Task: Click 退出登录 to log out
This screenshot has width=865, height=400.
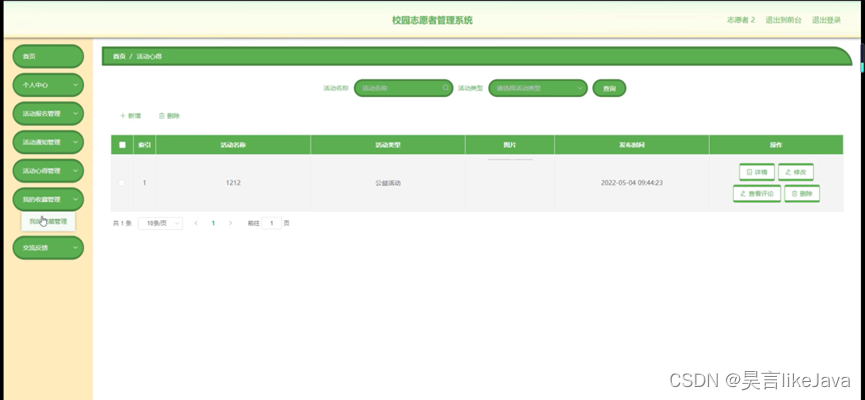Action: pos(826,20)
